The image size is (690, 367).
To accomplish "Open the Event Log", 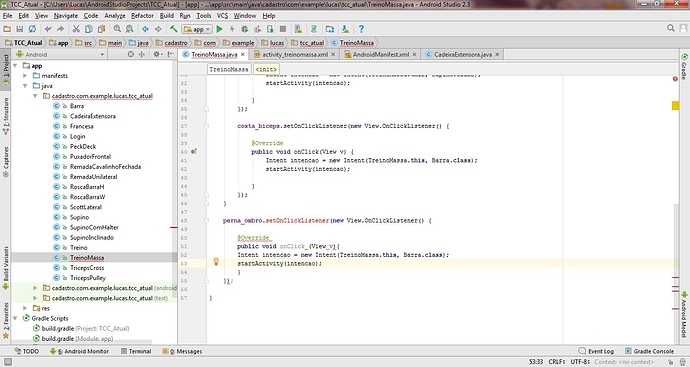I will point(596,351).
